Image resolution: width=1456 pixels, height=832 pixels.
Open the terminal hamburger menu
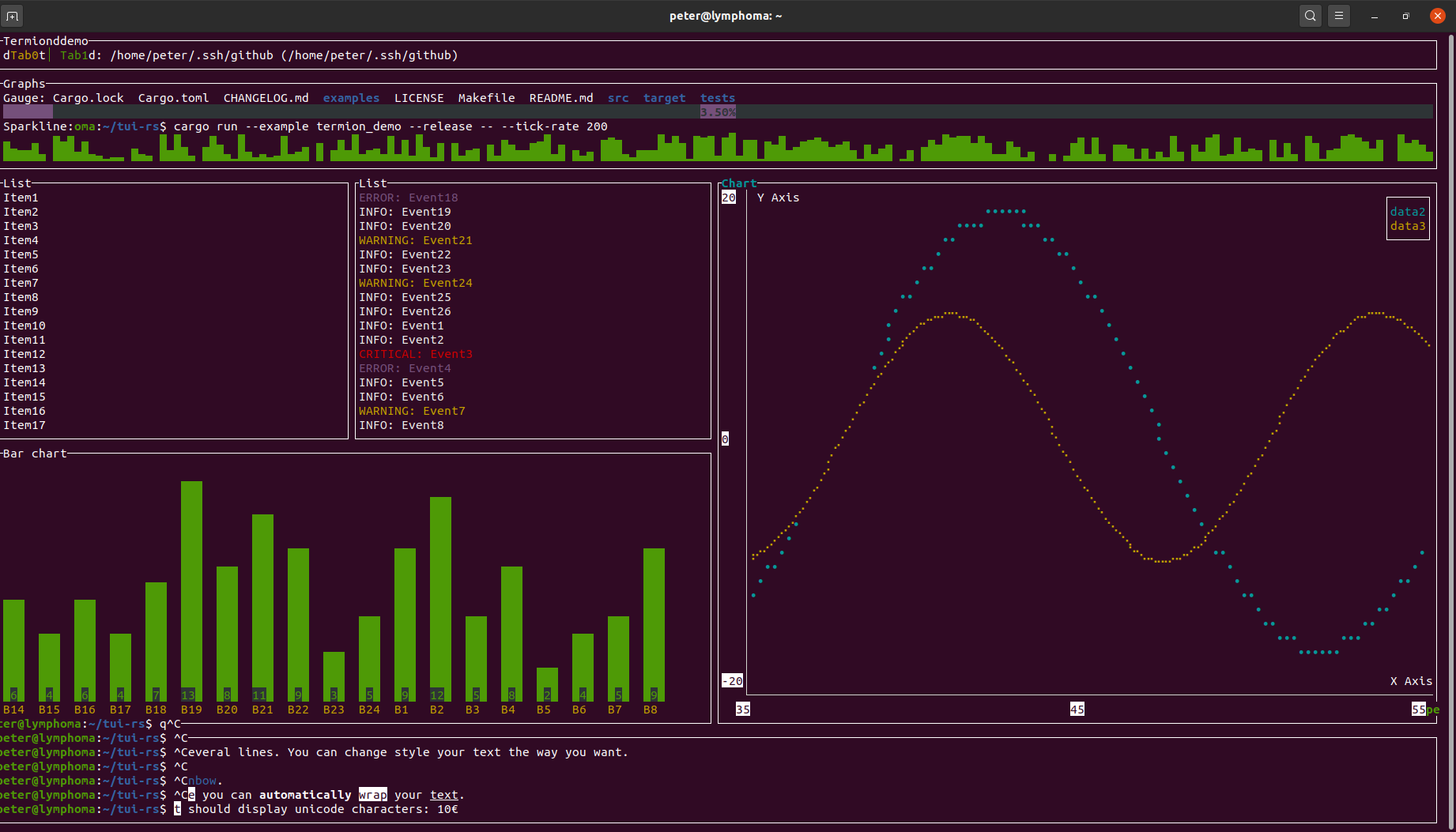[1338, 15]
